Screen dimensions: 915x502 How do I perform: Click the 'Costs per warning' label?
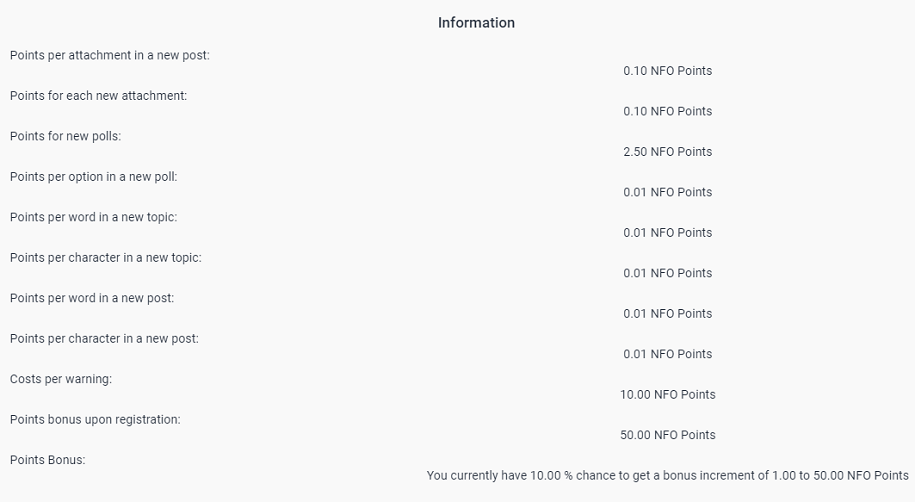61,379
